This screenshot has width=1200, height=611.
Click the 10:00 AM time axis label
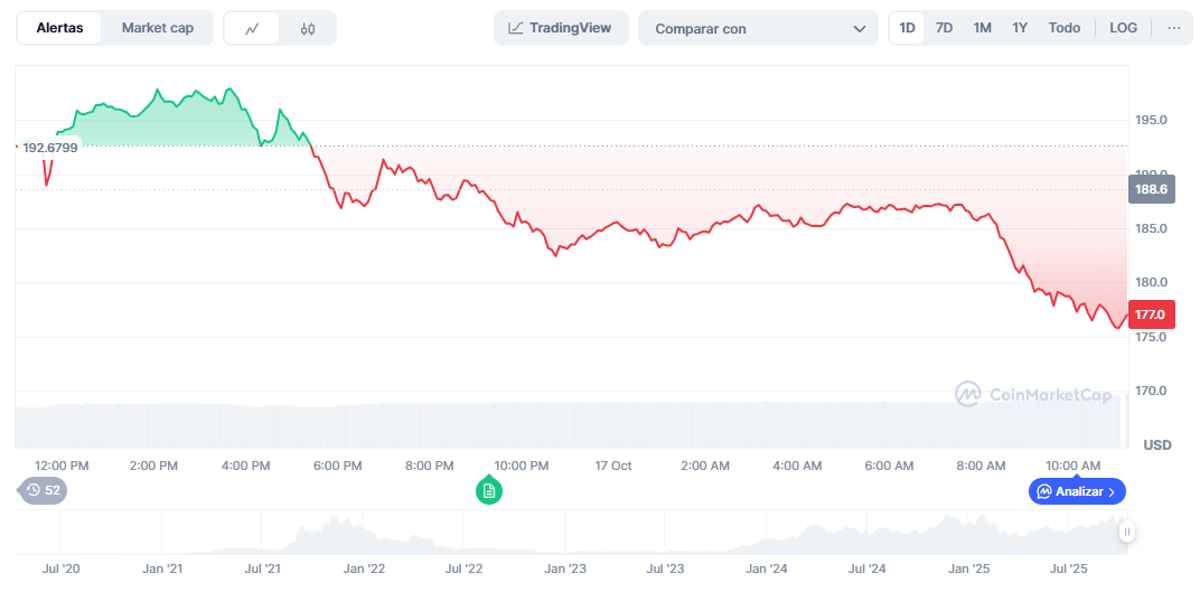pos(1073,466)
